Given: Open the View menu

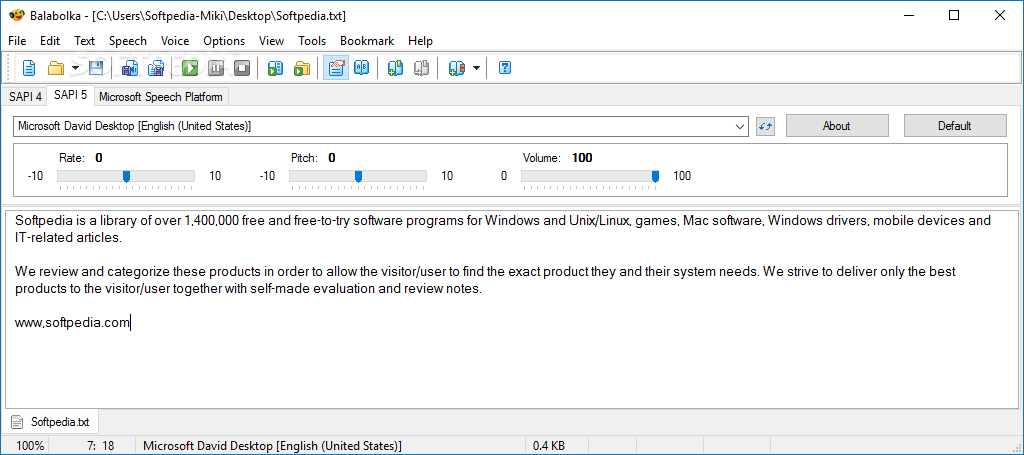Looking at the screenshot, I should click(x=272, y=40).
